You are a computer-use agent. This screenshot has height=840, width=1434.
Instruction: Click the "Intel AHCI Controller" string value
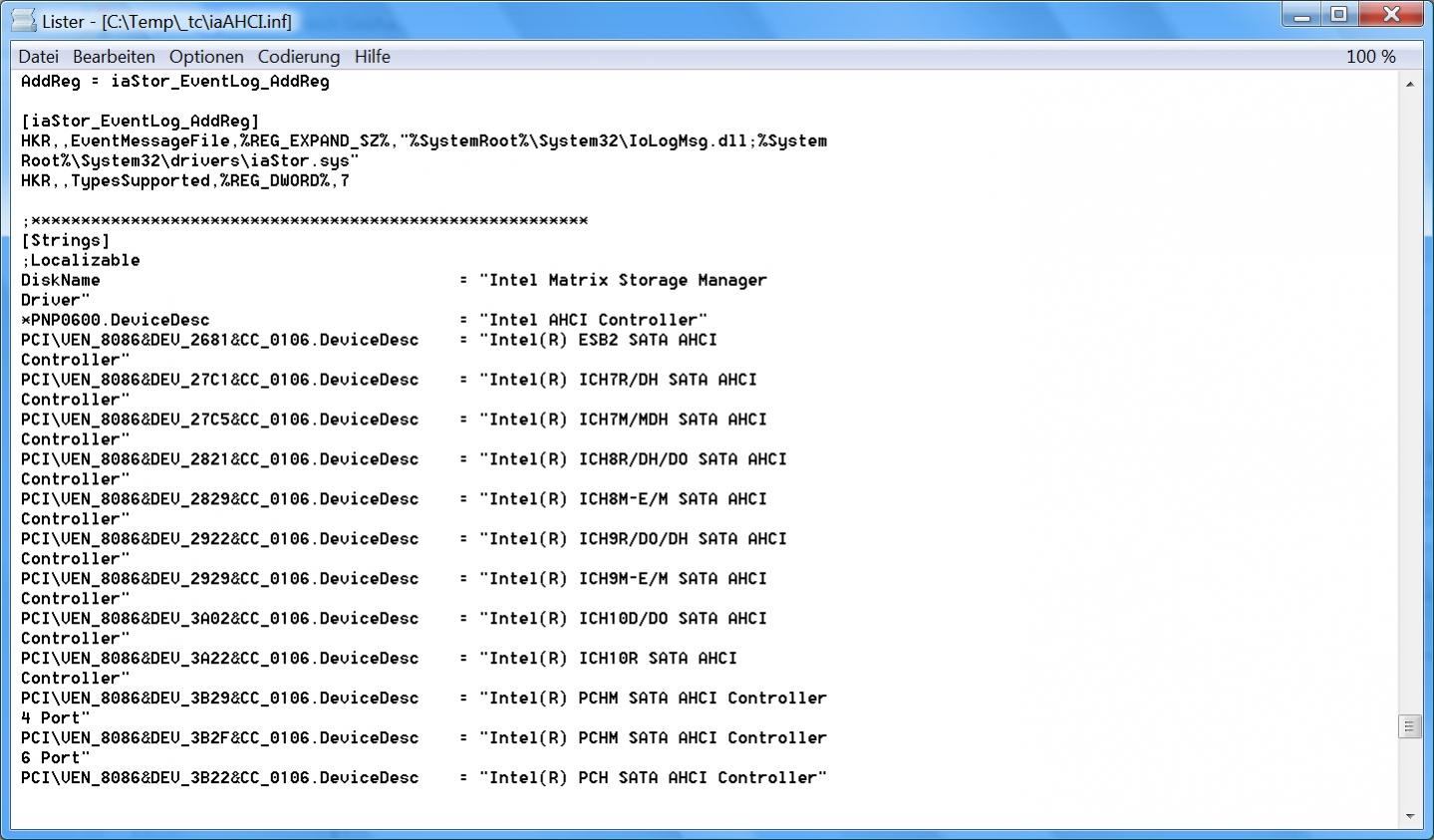click(x=594, y=320)
